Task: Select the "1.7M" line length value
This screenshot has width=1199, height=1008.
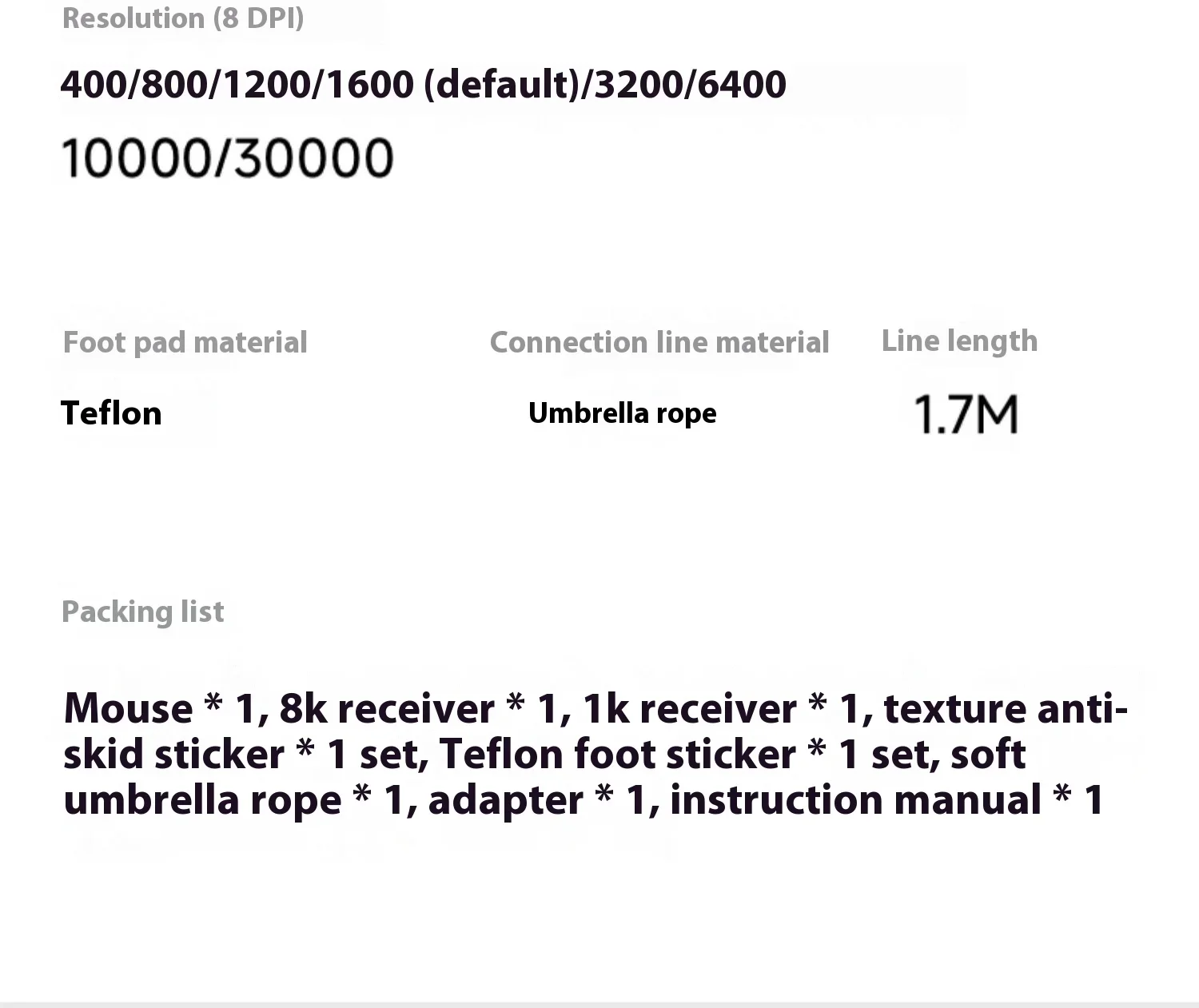Action: pos(966,414)
